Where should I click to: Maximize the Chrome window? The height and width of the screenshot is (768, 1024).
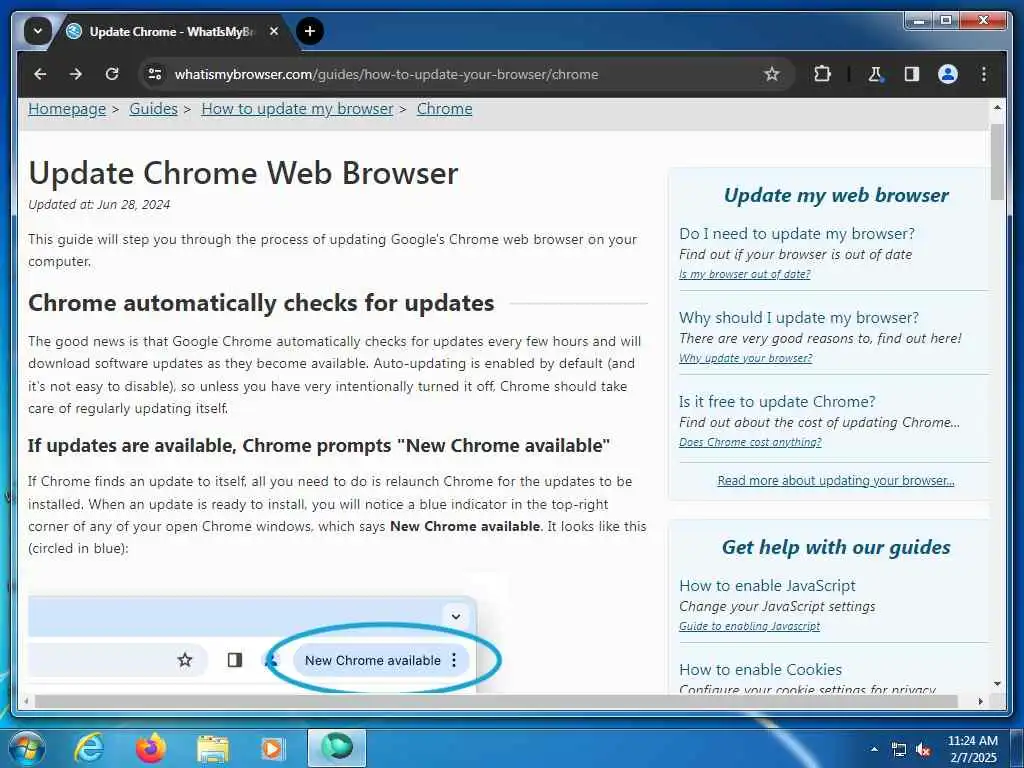pos(945,21)
